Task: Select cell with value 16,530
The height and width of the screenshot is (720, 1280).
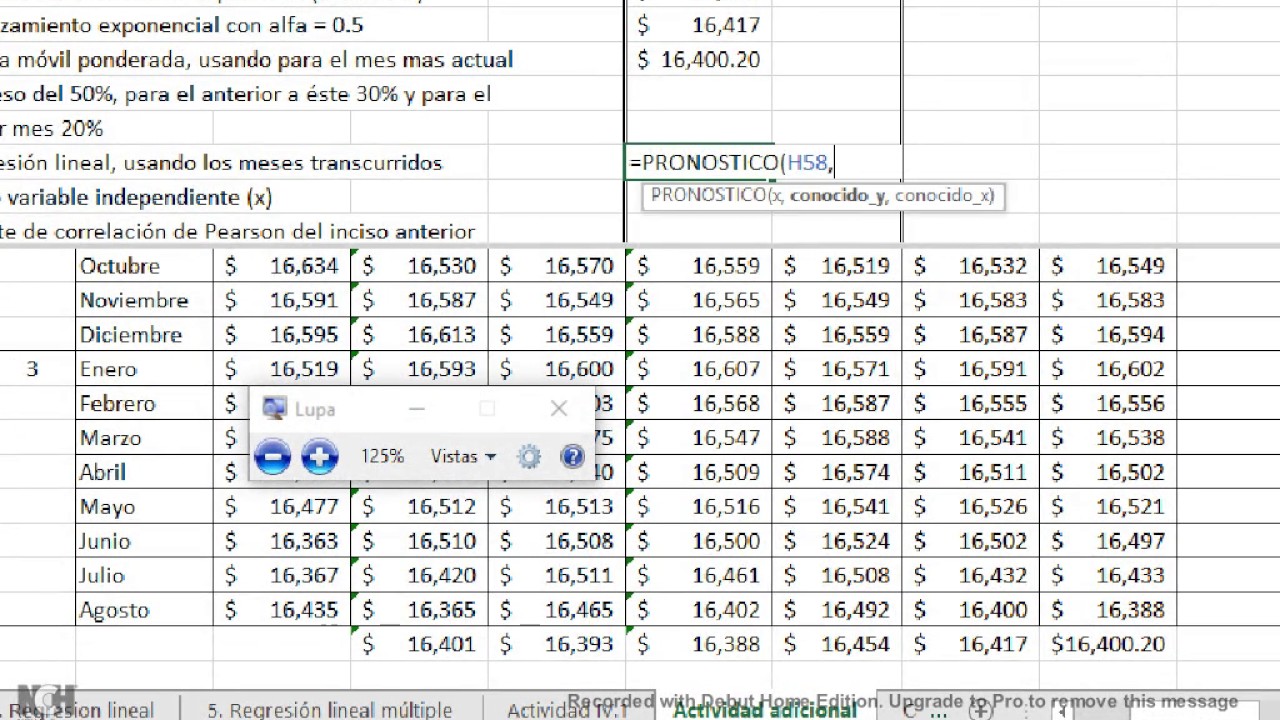Action: coord(420,266)
